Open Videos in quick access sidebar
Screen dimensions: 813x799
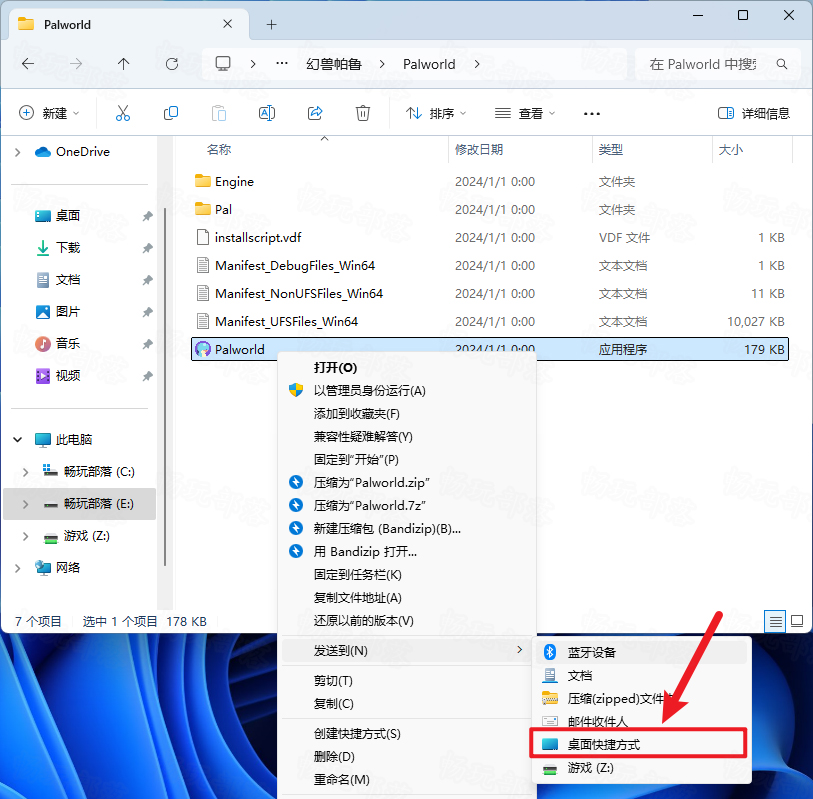pyautogui.click(x=67, y=375)
